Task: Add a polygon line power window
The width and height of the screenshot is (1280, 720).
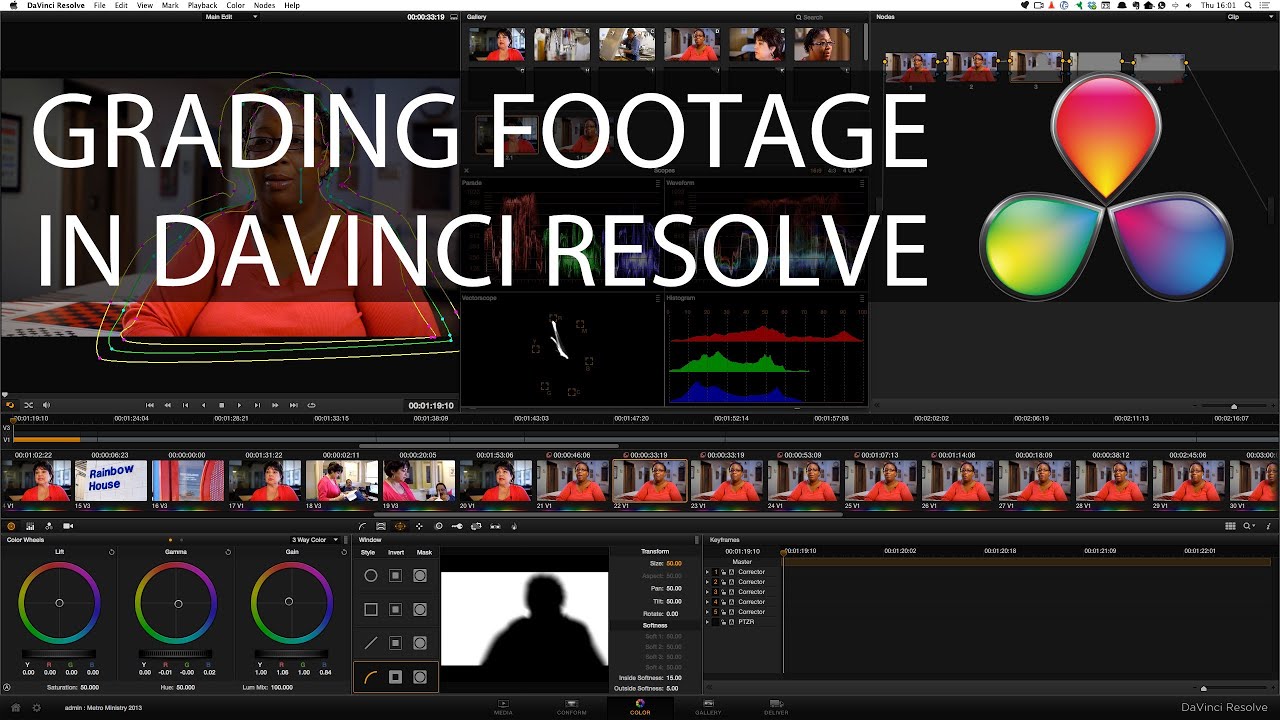Action: point(370,643)
